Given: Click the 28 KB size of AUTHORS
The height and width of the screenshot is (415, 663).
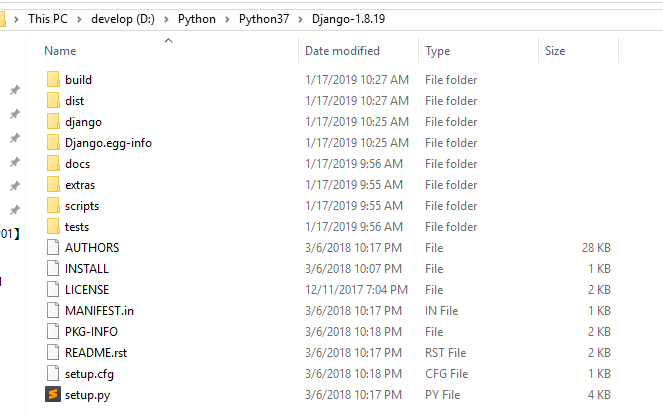Looking at the screenshot, I should point(596,247).
